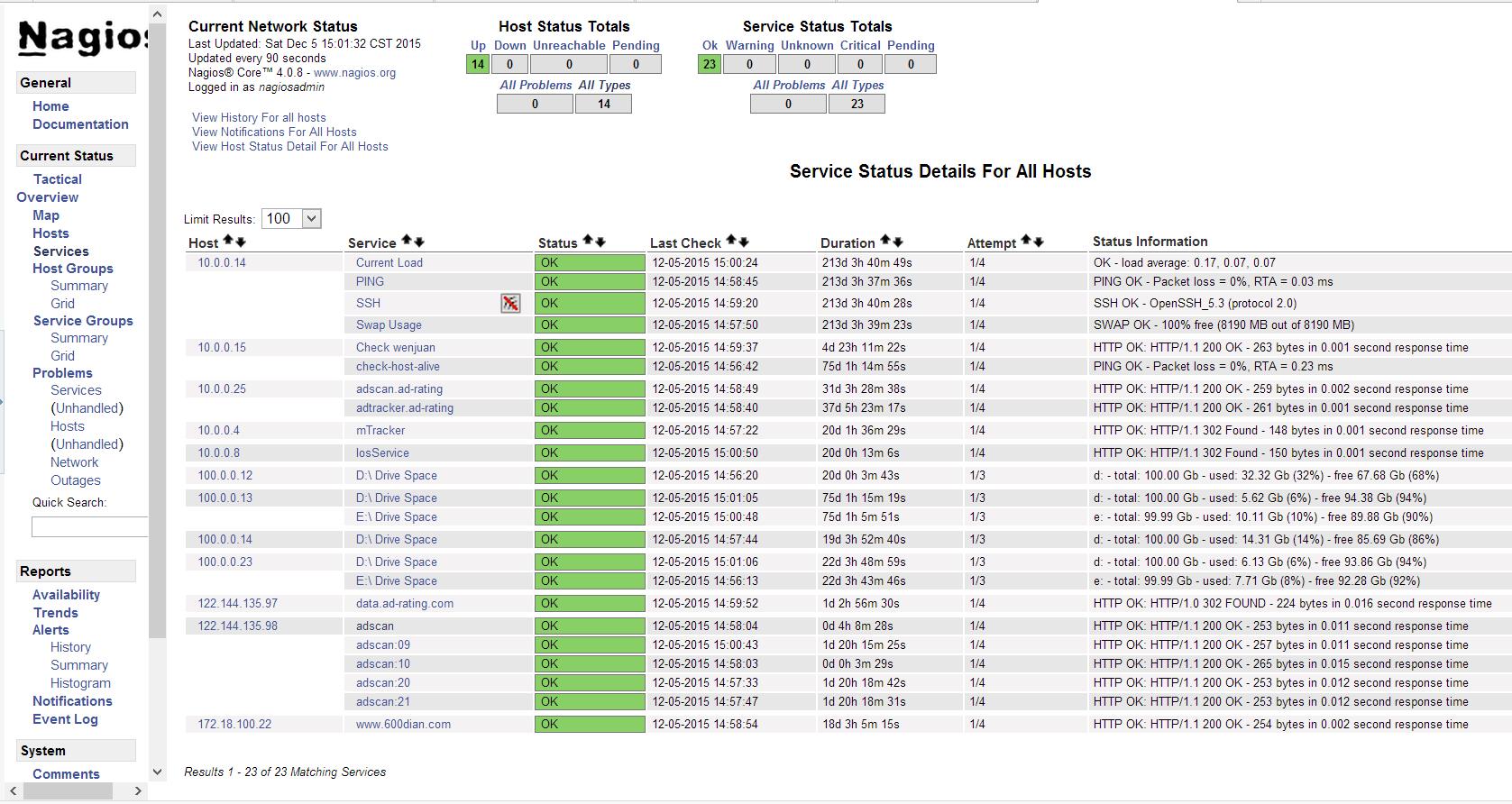
Task: Open Comments under System
Action: (66, 774)
